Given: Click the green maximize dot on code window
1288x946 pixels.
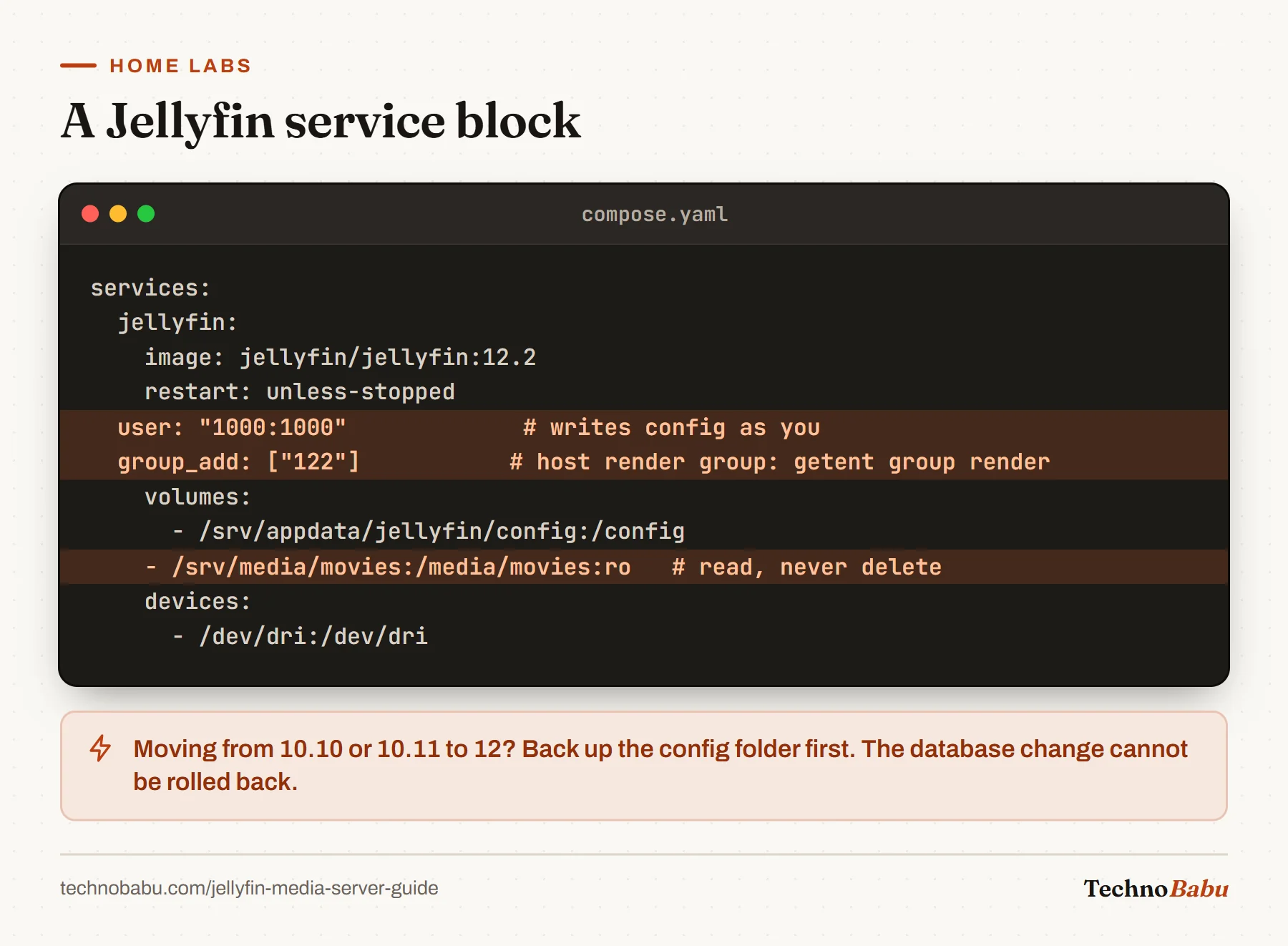Looking at the screenshot, I should point(146,214).
